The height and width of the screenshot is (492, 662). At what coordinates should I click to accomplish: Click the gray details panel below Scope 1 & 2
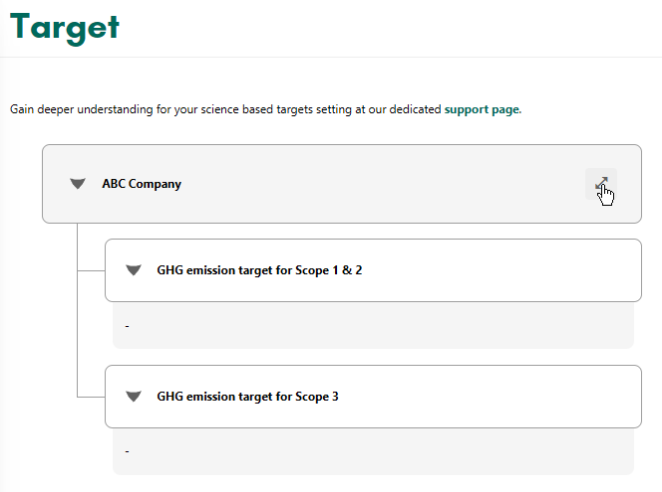click(373, 325)
